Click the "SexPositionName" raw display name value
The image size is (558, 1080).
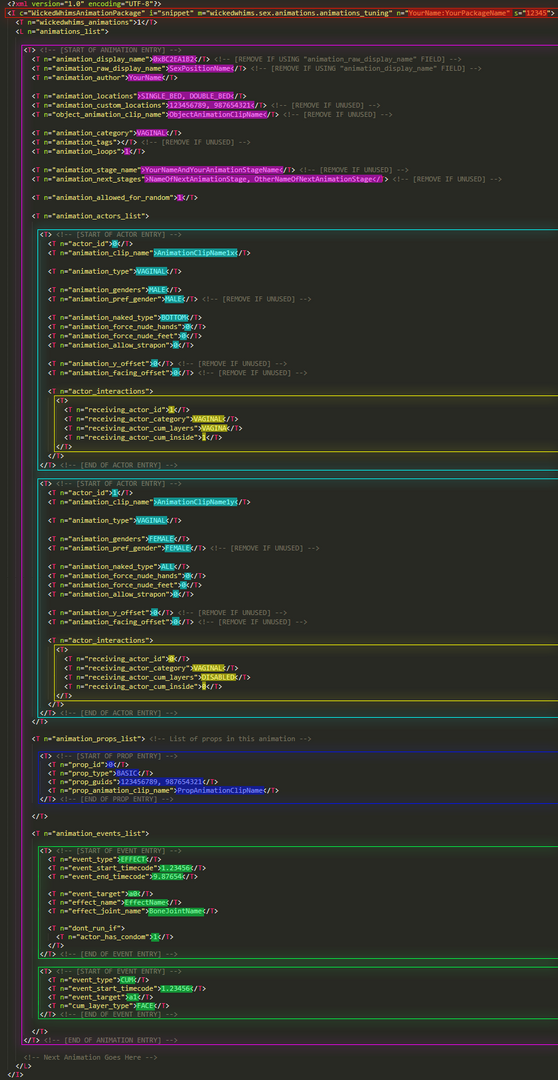click(x=198, y=68)
